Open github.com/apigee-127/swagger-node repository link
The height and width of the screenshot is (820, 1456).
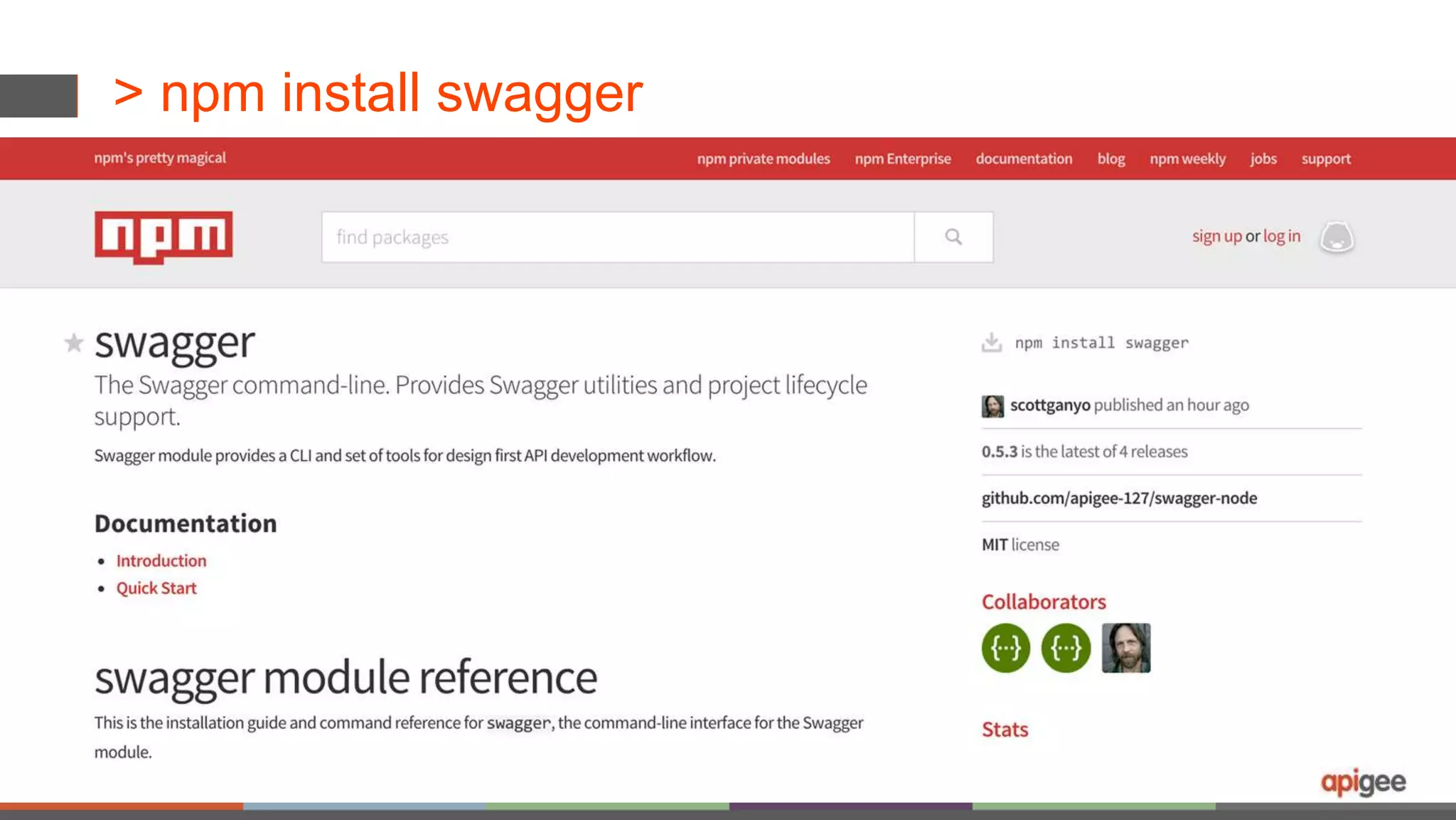coord(1119,498)
